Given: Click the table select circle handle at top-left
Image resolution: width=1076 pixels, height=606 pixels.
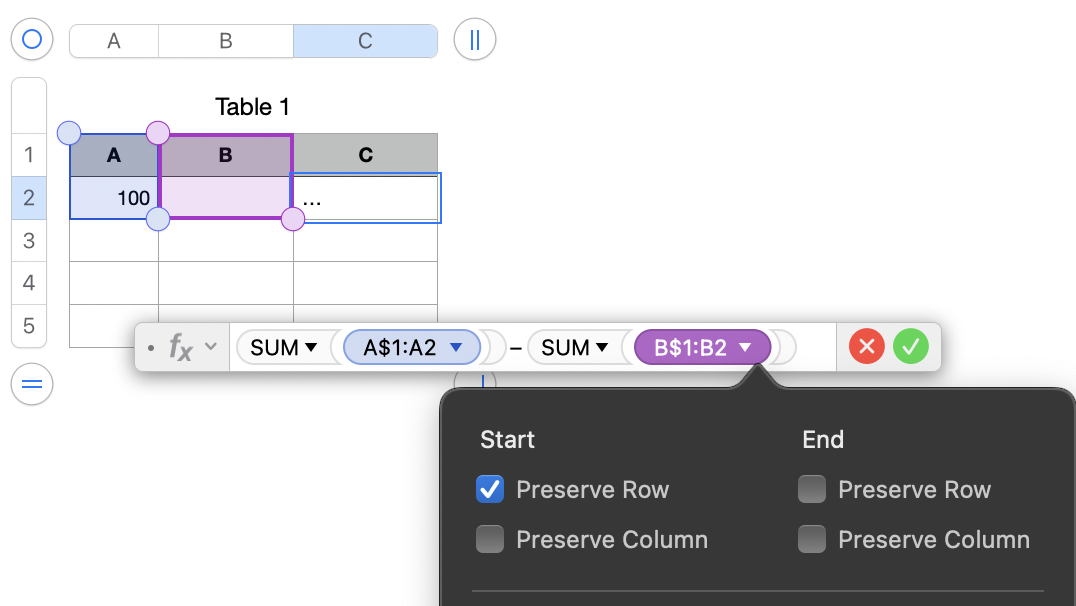Looking at the screenshot, I should 32,40.
